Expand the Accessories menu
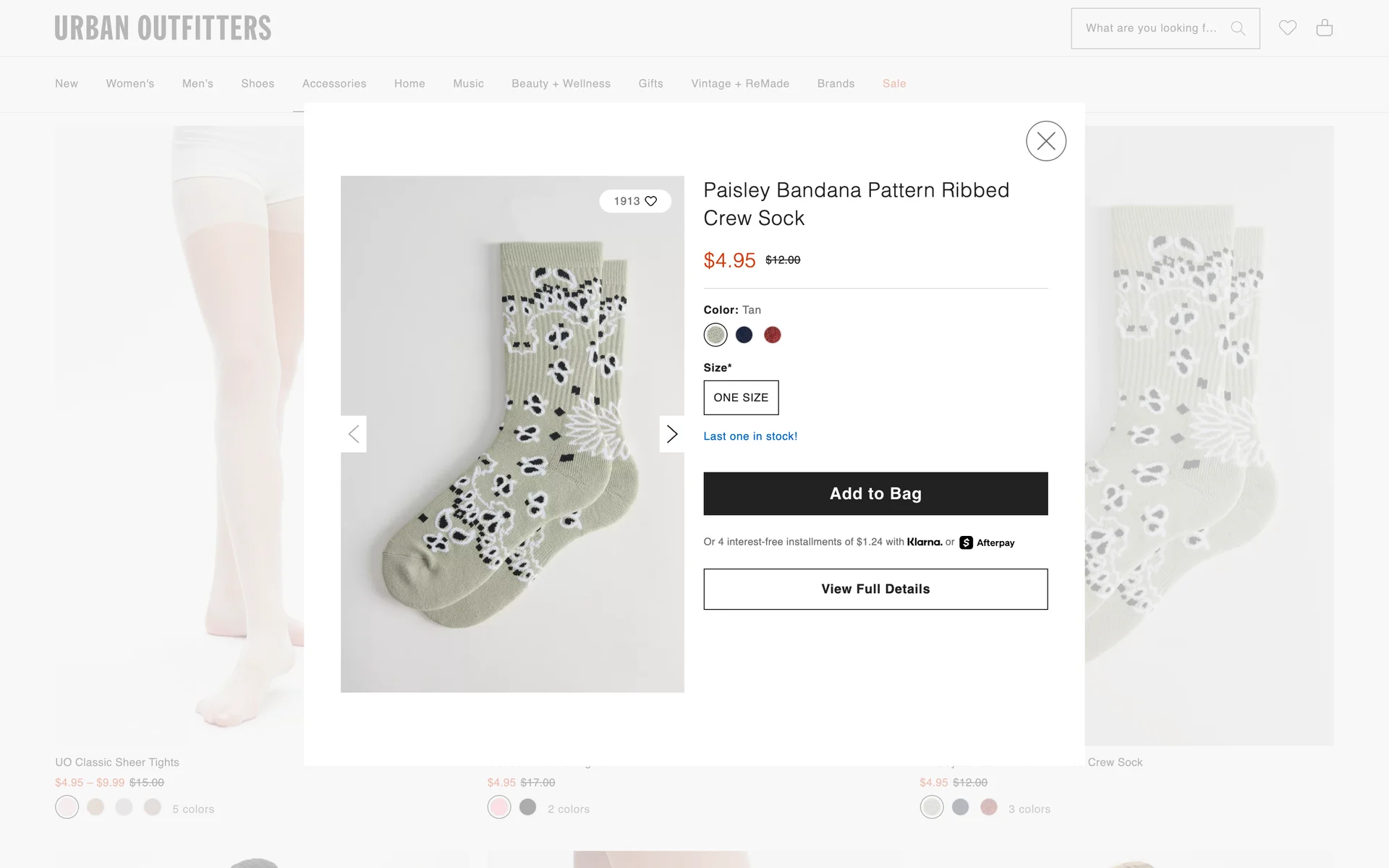 (x=334, y=84)
